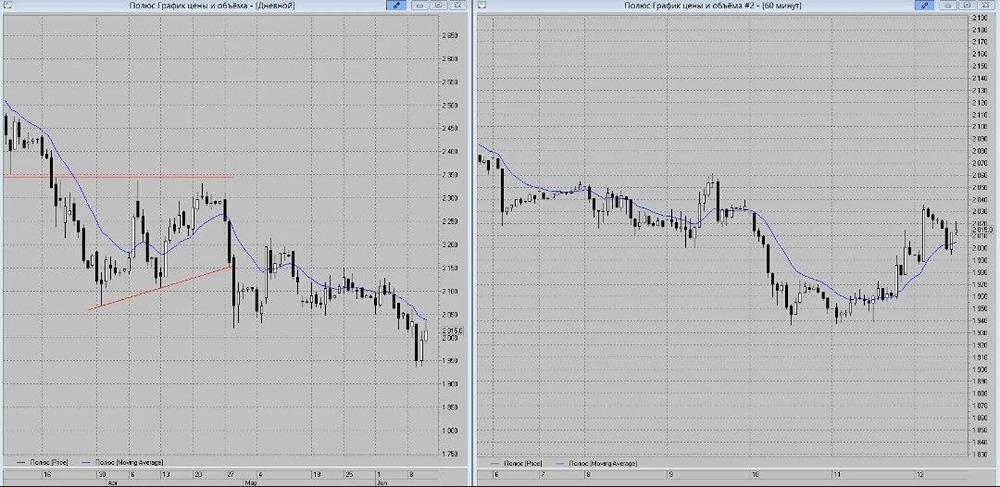Click date label 12 on 60-minute time axis
Image resolution: width=1000 pixels, height=487 pixels.
919,476
